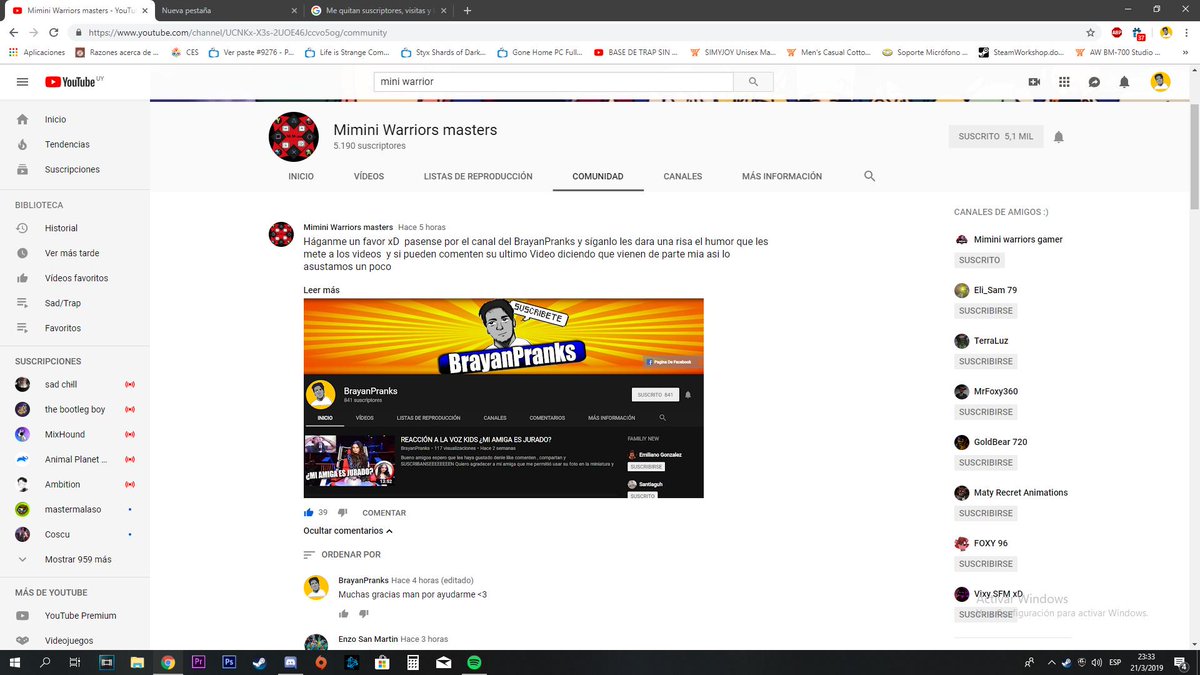
Task: Switch to the Inicio channel tab
Action: 301,176
